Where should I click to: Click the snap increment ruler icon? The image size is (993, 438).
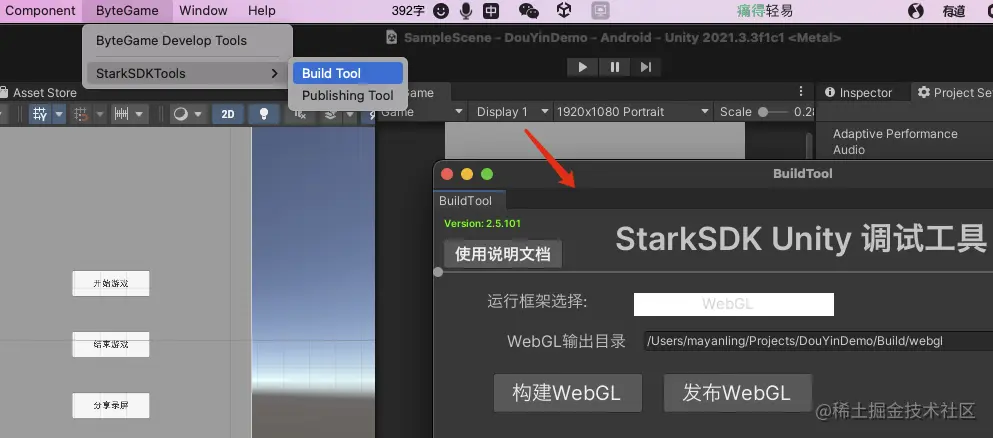point(122,114)
